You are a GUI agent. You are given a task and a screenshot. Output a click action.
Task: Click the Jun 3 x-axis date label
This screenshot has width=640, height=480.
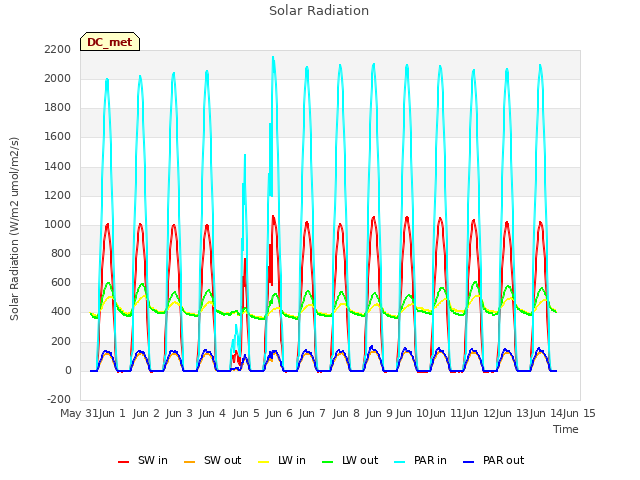(179, 413)
